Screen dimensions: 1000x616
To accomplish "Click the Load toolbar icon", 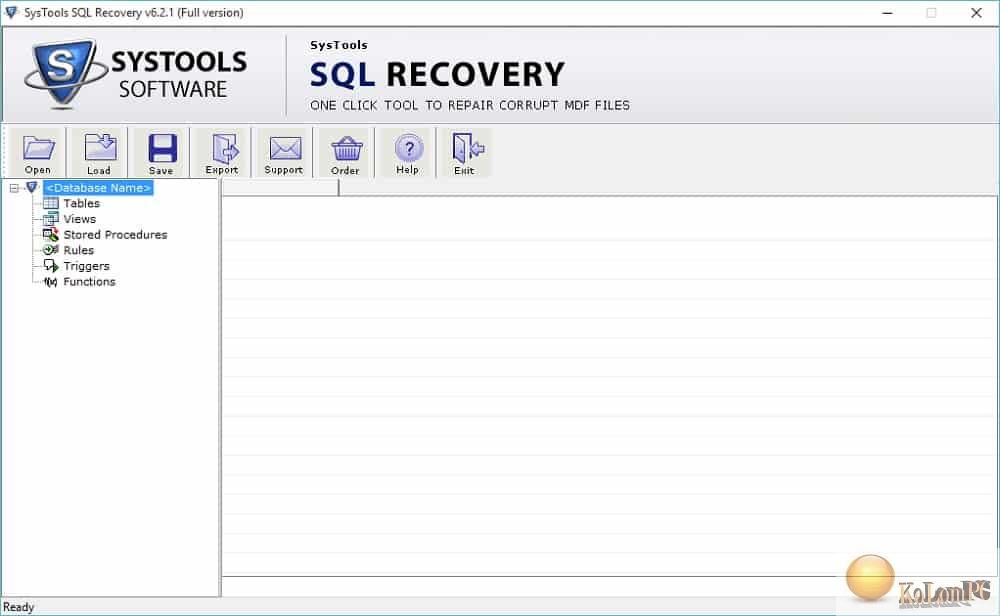I will pos(99,152).
